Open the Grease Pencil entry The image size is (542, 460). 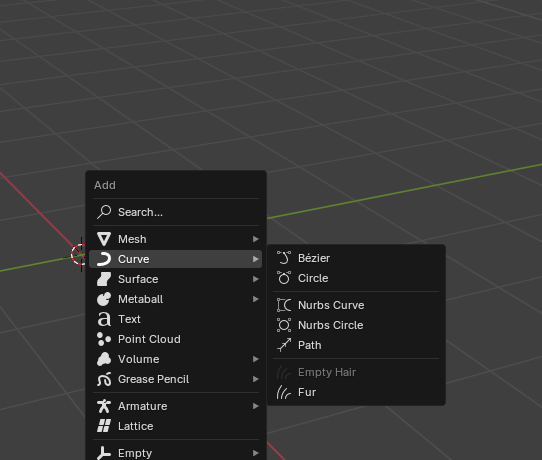[176, 379]
